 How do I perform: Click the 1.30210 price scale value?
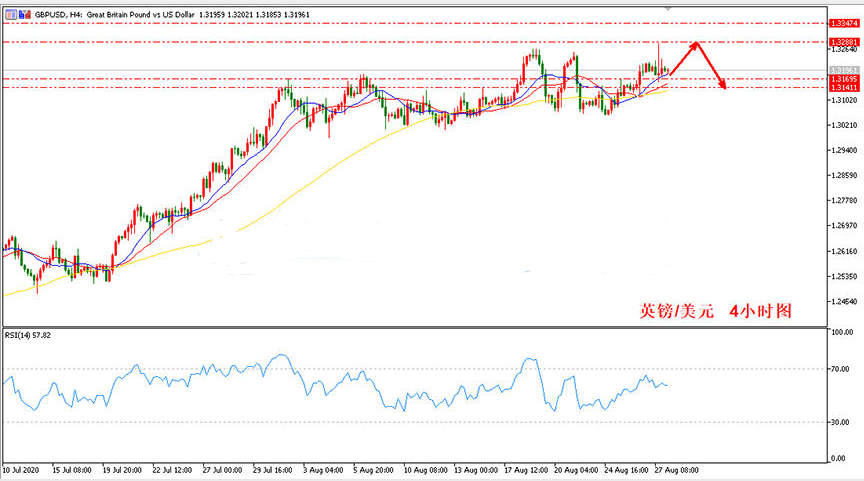844,125
